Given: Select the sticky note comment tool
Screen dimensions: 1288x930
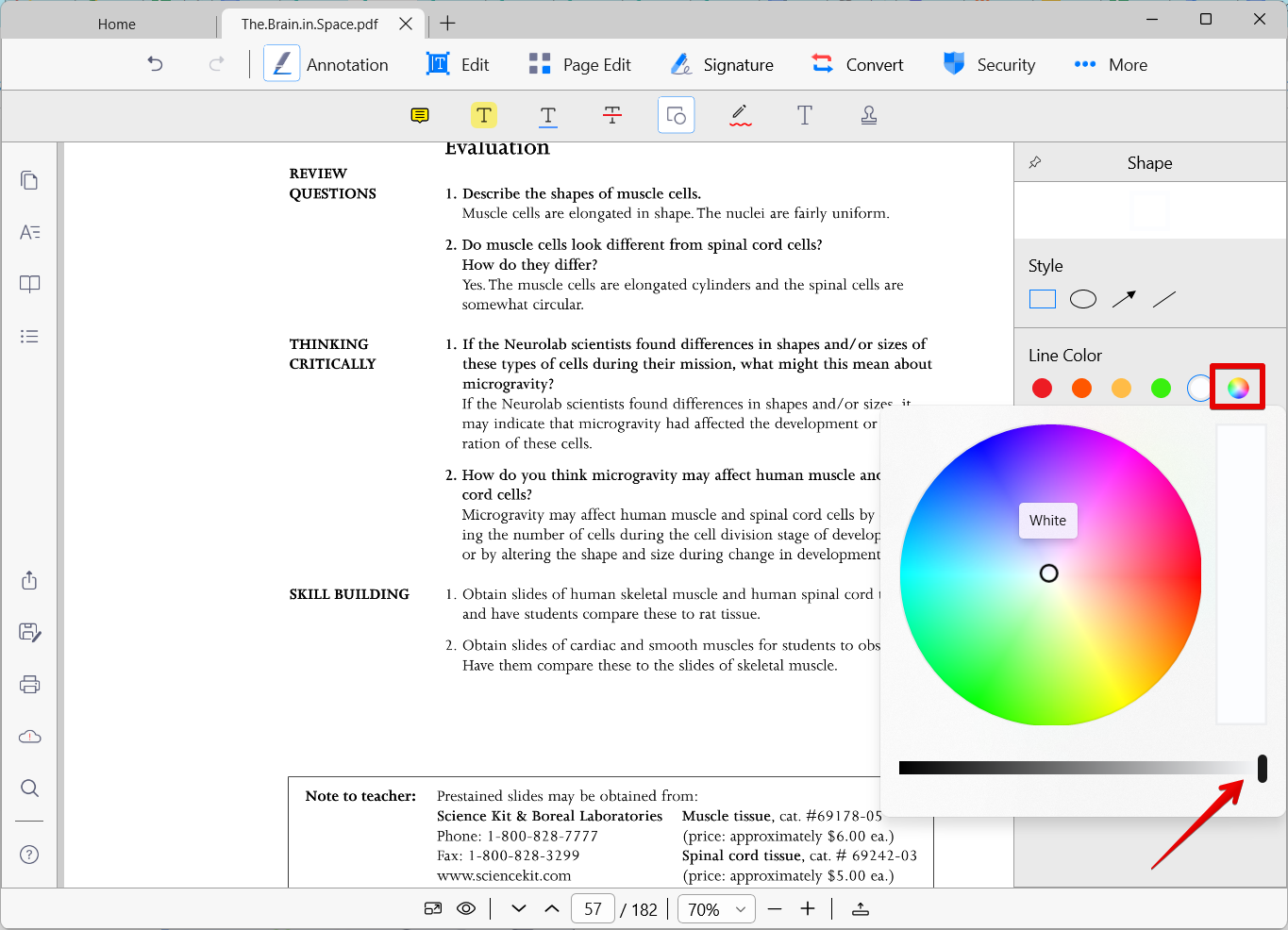Looking at the screenshot, I should tap(420, 115).
